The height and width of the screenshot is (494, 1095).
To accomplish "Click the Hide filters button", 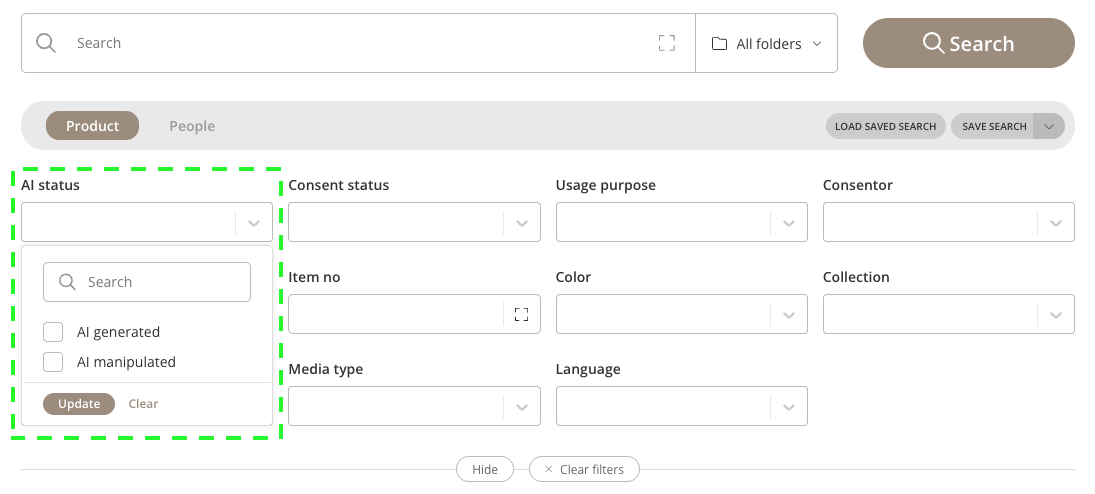I will 485,470.
